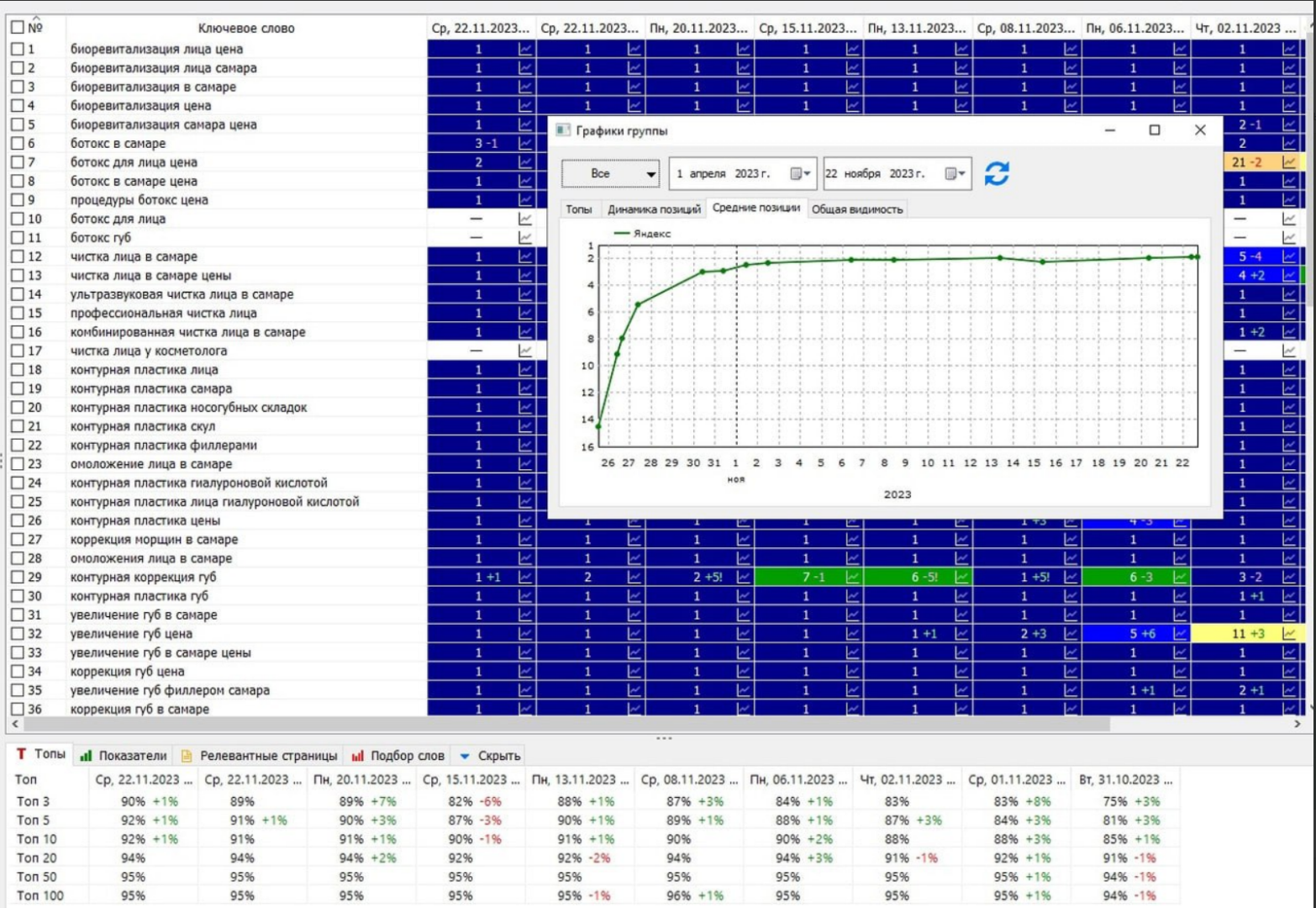Image resolution: width=1316 pixels, height=908 pixels.
Task: Click chart icon in blue '5 +6' cell
Action: click(x=1180, y=634)
